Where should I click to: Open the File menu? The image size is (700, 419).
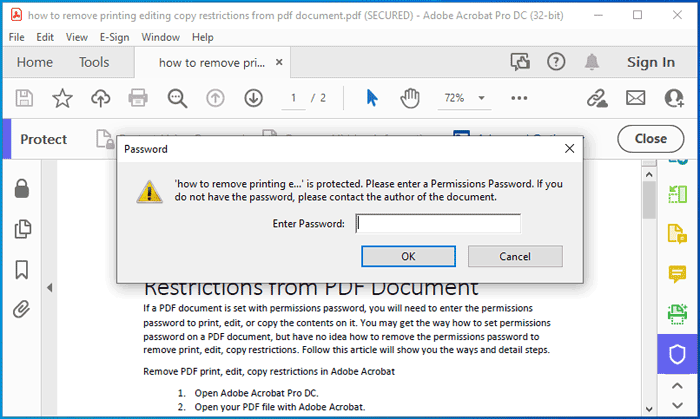pyautogui.click(x=17, y=37)
